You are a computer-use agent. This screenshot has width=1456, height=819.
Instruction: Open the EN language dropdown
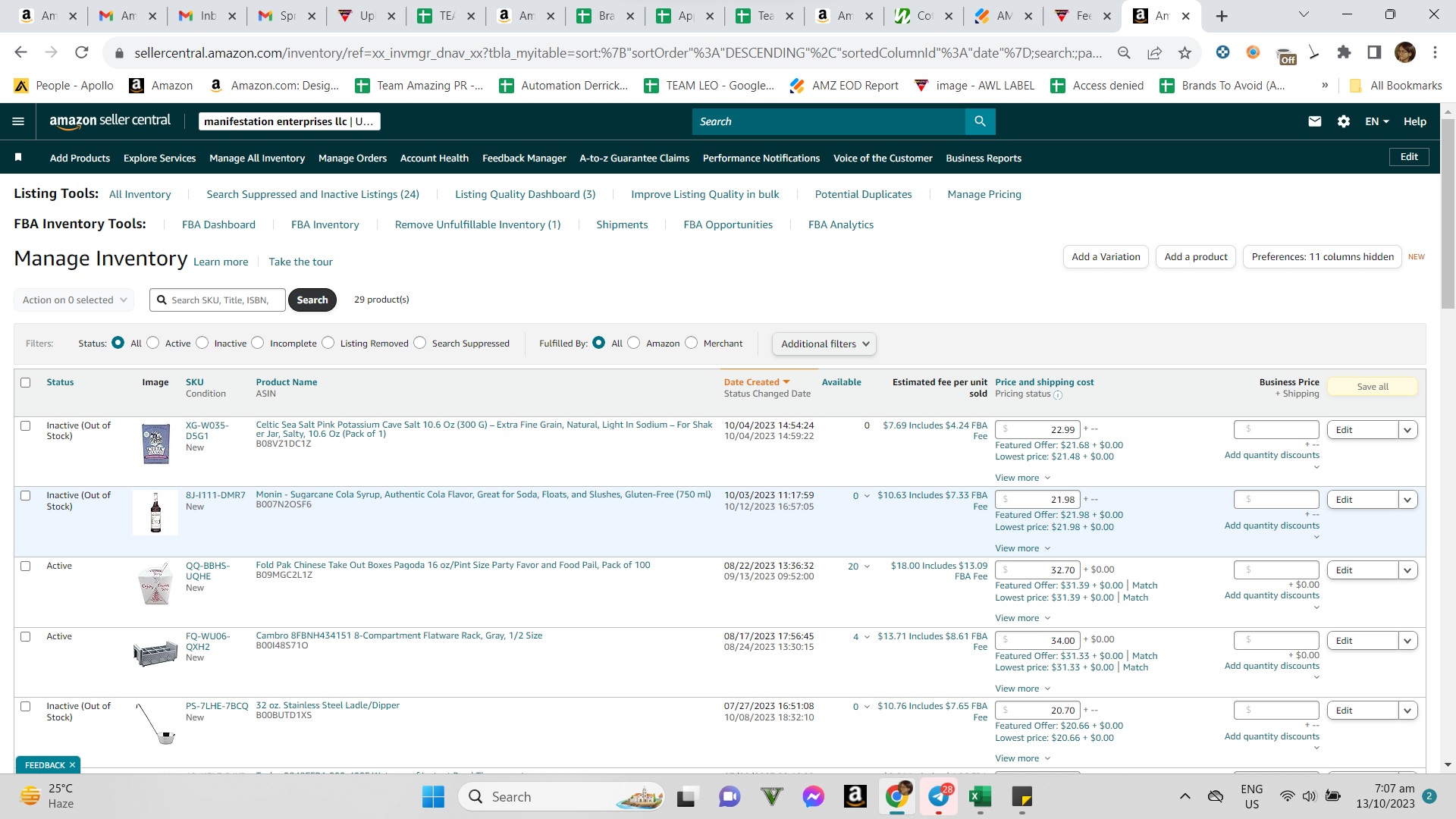pos(1377,121)
